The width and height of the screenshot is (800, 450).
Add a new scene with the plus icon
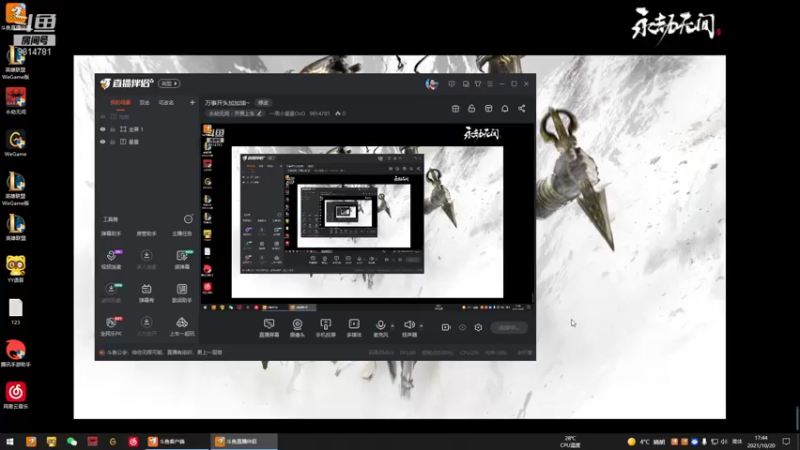pos(192,103)
